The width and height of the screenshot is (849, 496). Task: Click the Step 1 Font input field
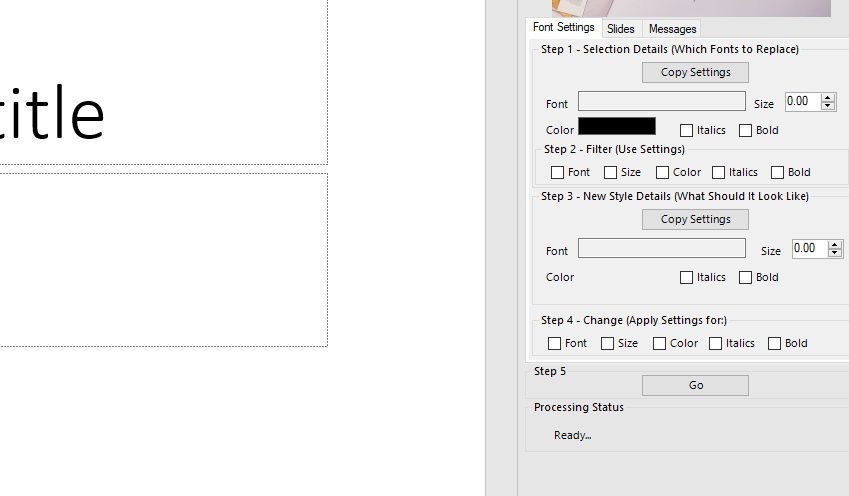(661, 102)
